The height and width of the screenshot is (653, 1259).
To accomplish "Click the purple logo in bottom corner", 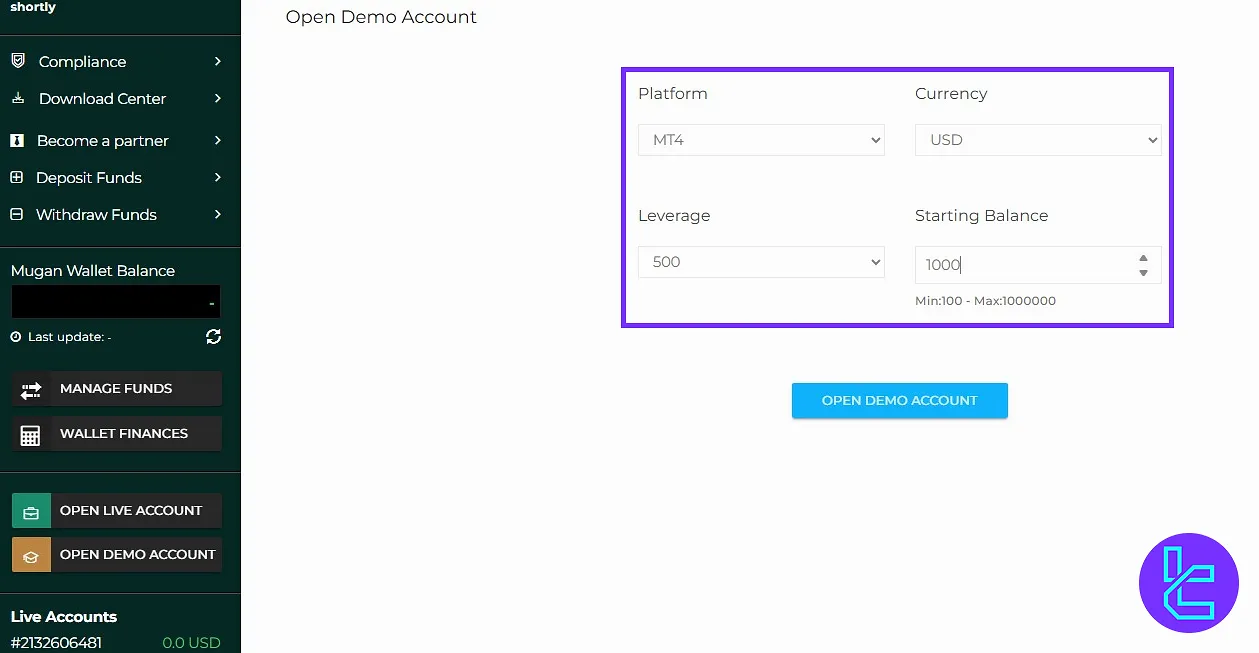I will [1188, 582].
